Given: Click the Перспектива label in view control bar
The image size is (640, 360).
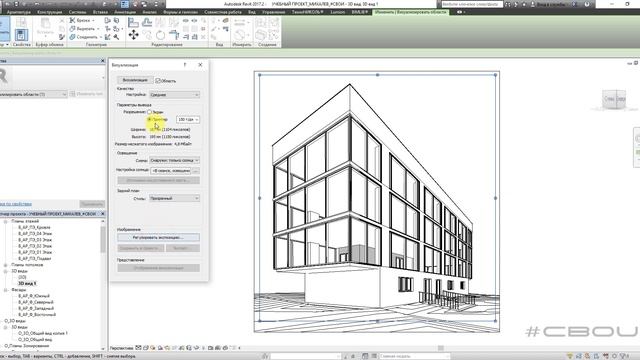Looking at the screenshot, I should click(122, 348).
